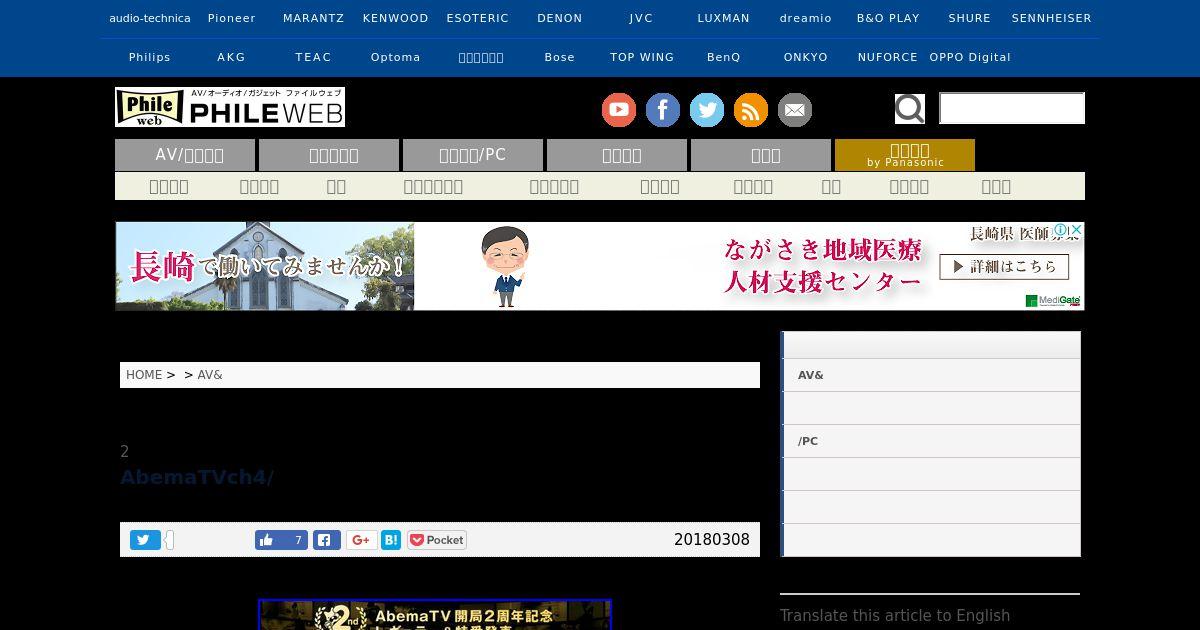Screen dimensions: 1200x630
Task: Open the AbemaTV 2nd anniversary image
Action: coord(435,614)
